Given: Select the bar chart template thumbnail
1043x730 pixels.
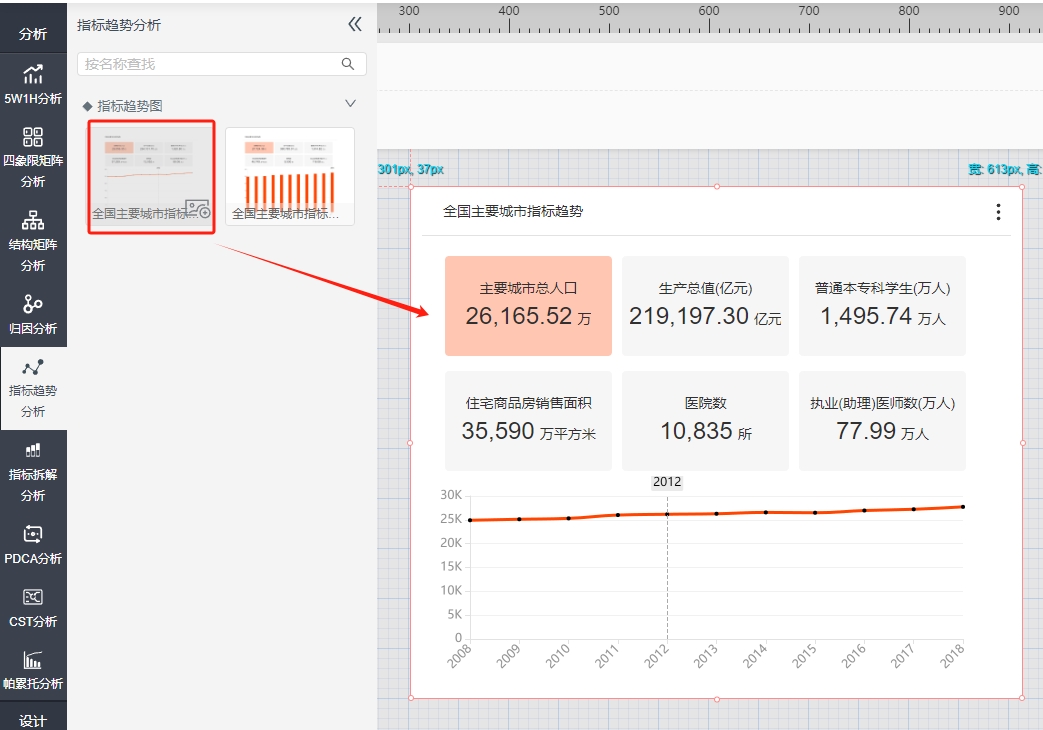Looking at the screenshot, I should [290, 175].
